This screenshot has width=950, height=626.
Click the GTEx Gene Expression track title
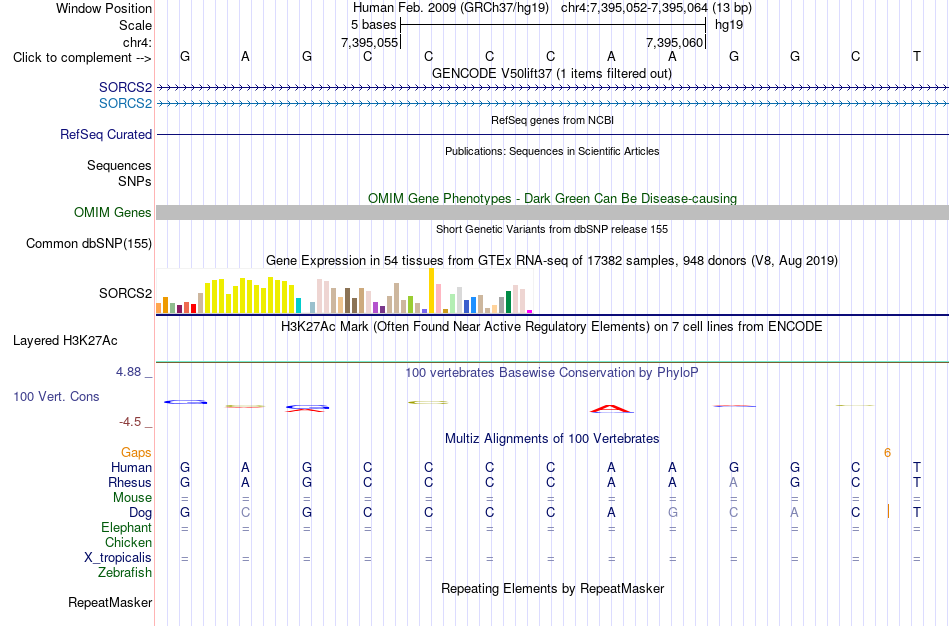551,261
